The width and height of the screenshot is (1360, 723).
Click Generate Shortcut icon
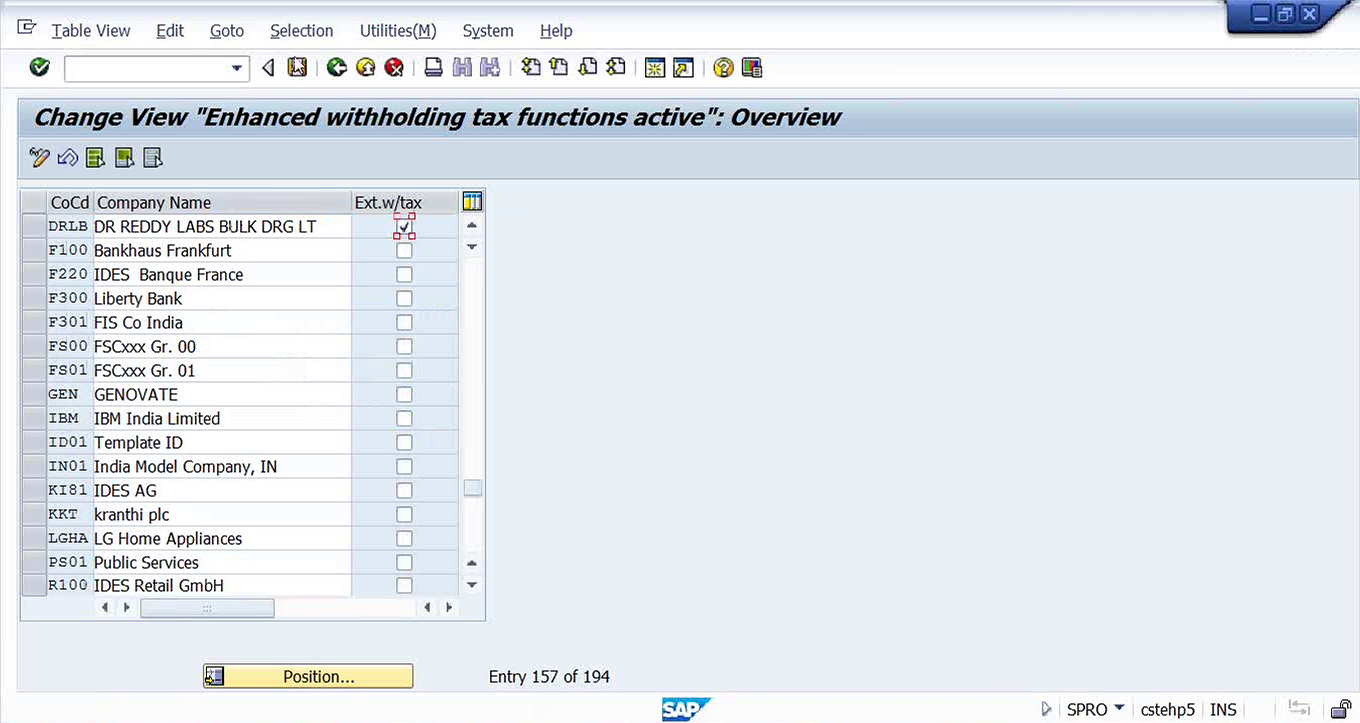(683, 68)
